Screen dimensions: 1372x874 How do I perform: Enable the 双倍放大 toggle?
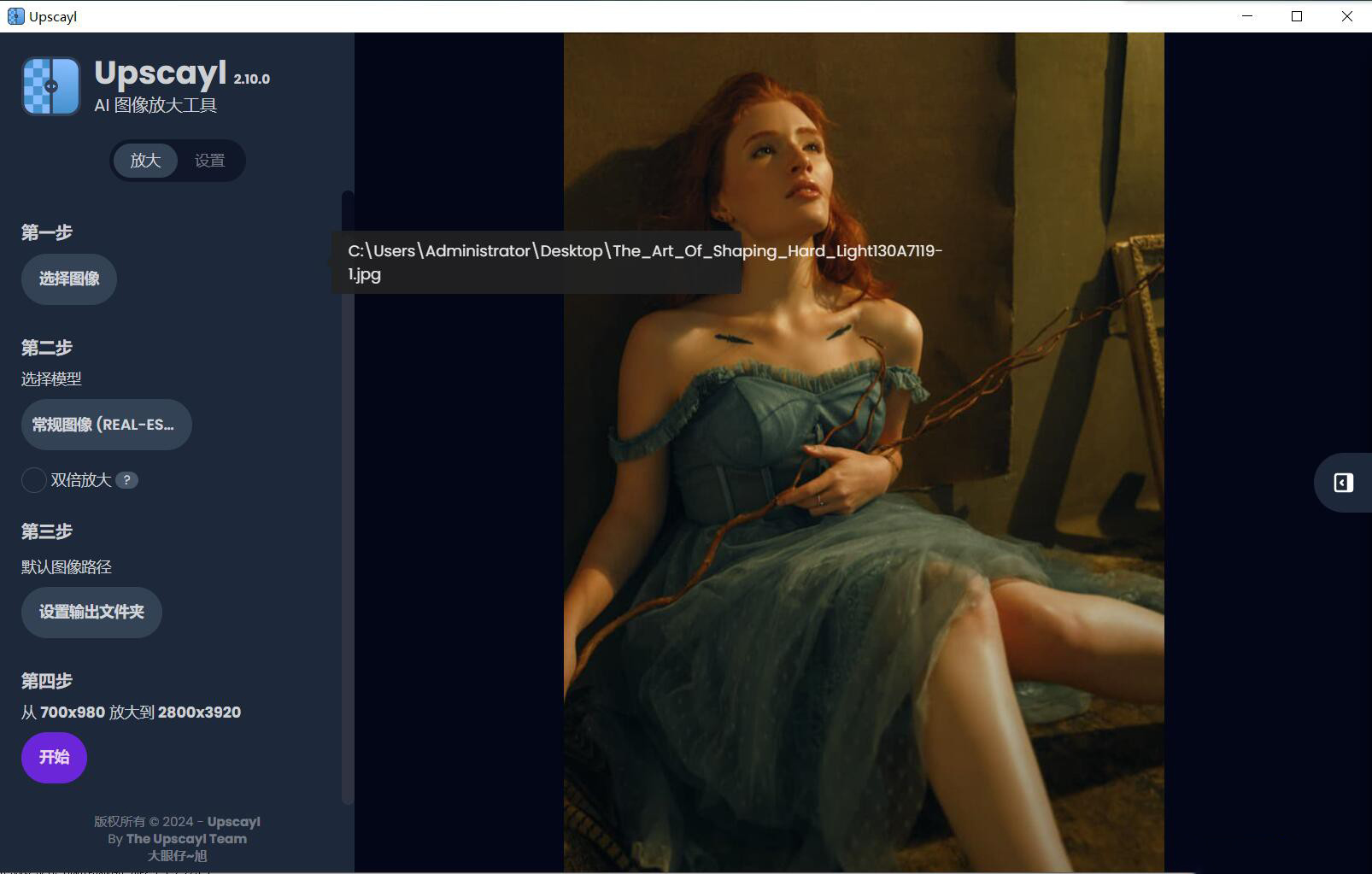point(34,480)
